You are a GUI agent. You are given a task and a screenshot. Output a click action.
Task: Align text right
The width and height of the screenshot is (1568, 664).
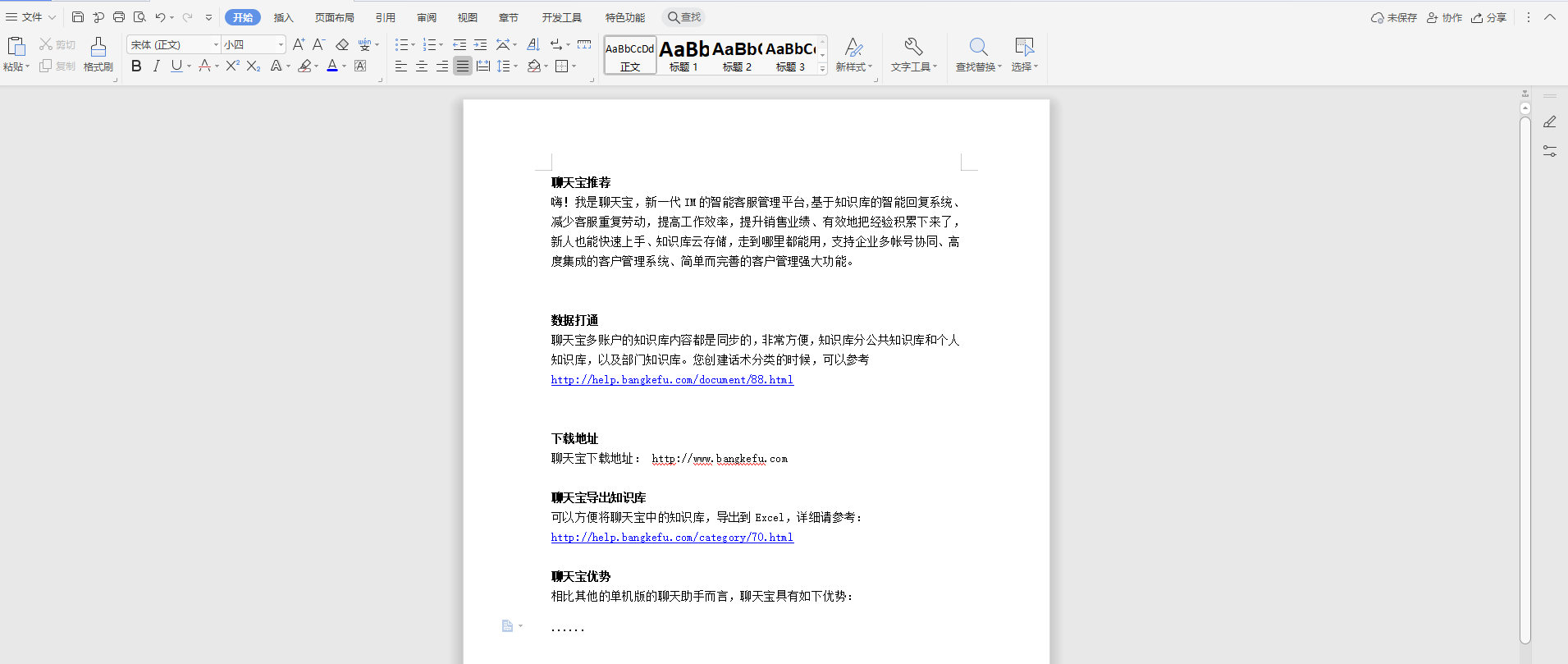(x=442, y=66)
